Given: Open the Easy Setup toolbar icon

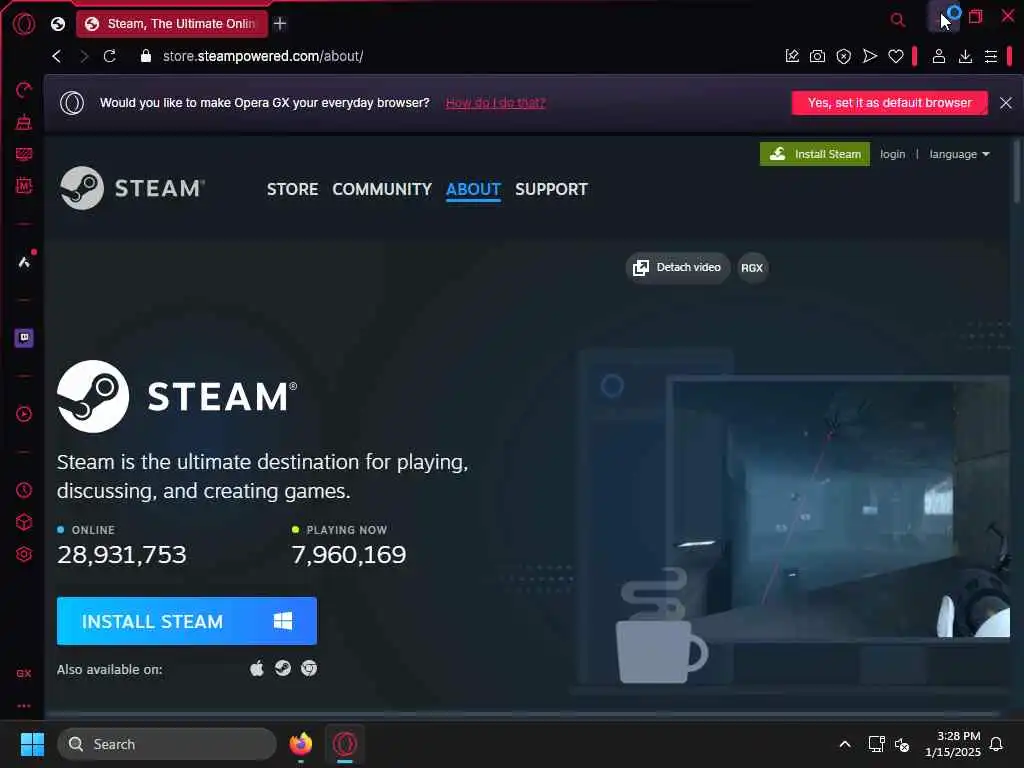Looking at the screenshot, I should [991, 56].
